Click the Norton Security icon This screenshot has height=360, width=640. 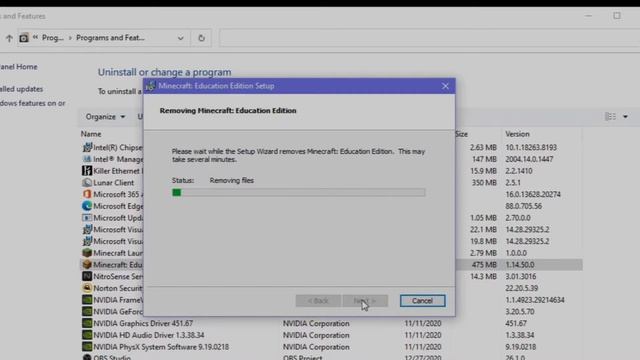[87, 288]
